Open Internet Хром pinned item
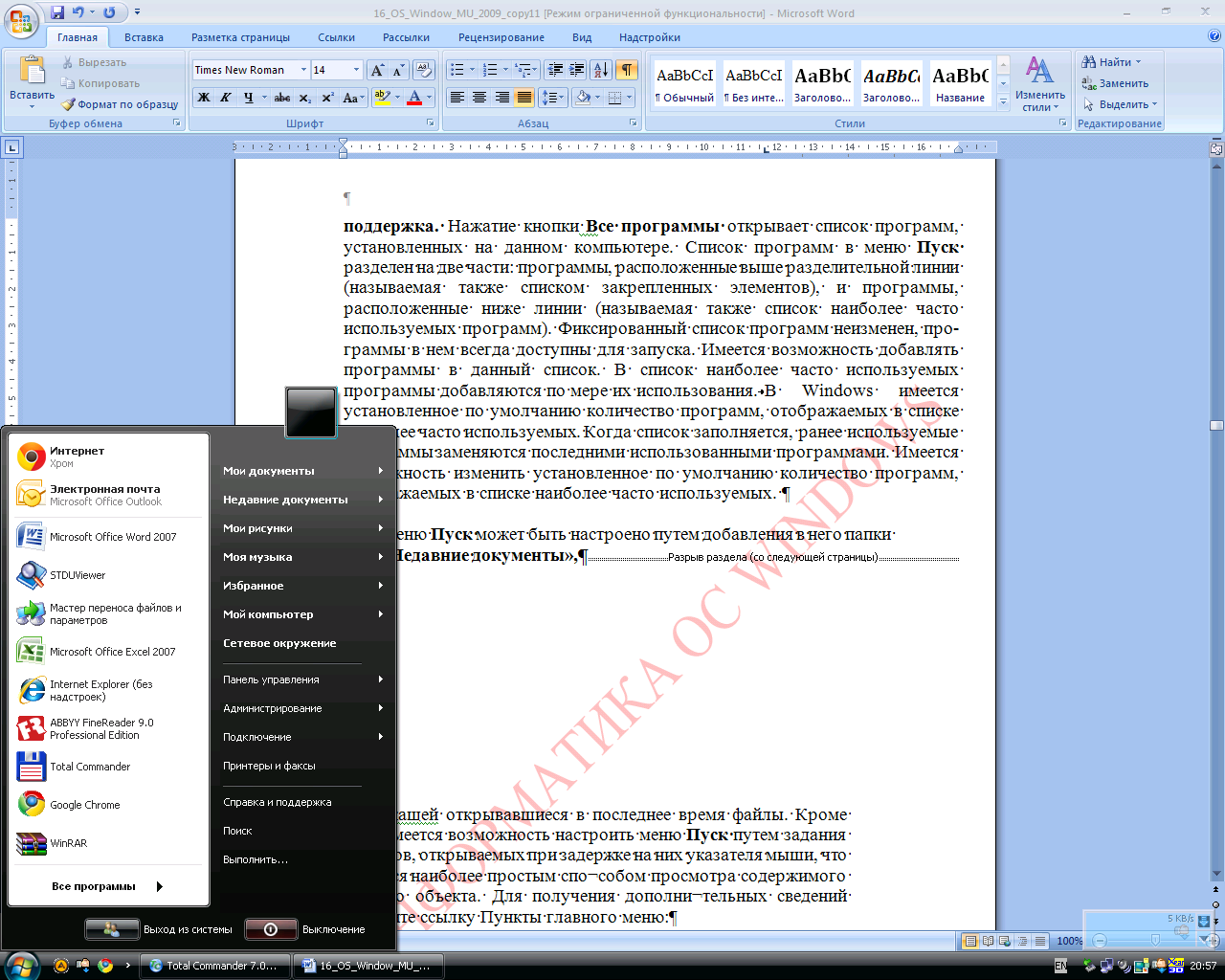Viewport: 1225px width, 980px height. [109, 457]
